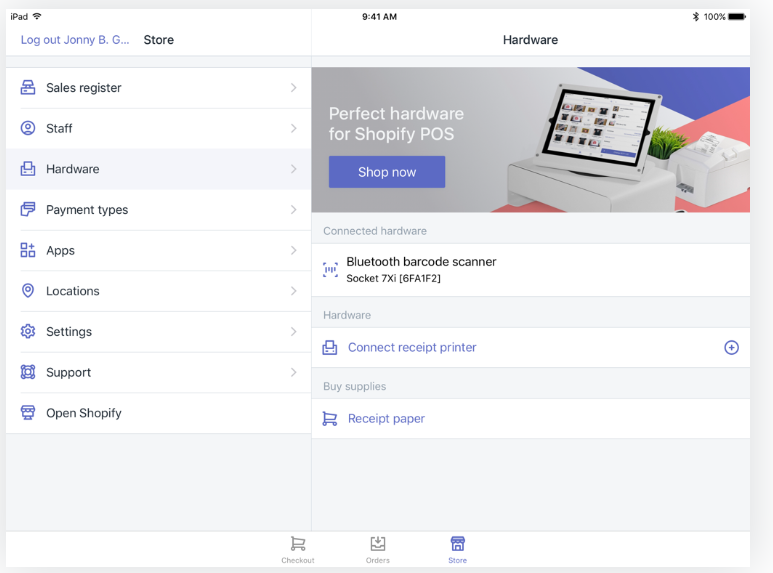Click the Store title in header
The width and height of the screenshot is (773, 573).
point(159,40)
